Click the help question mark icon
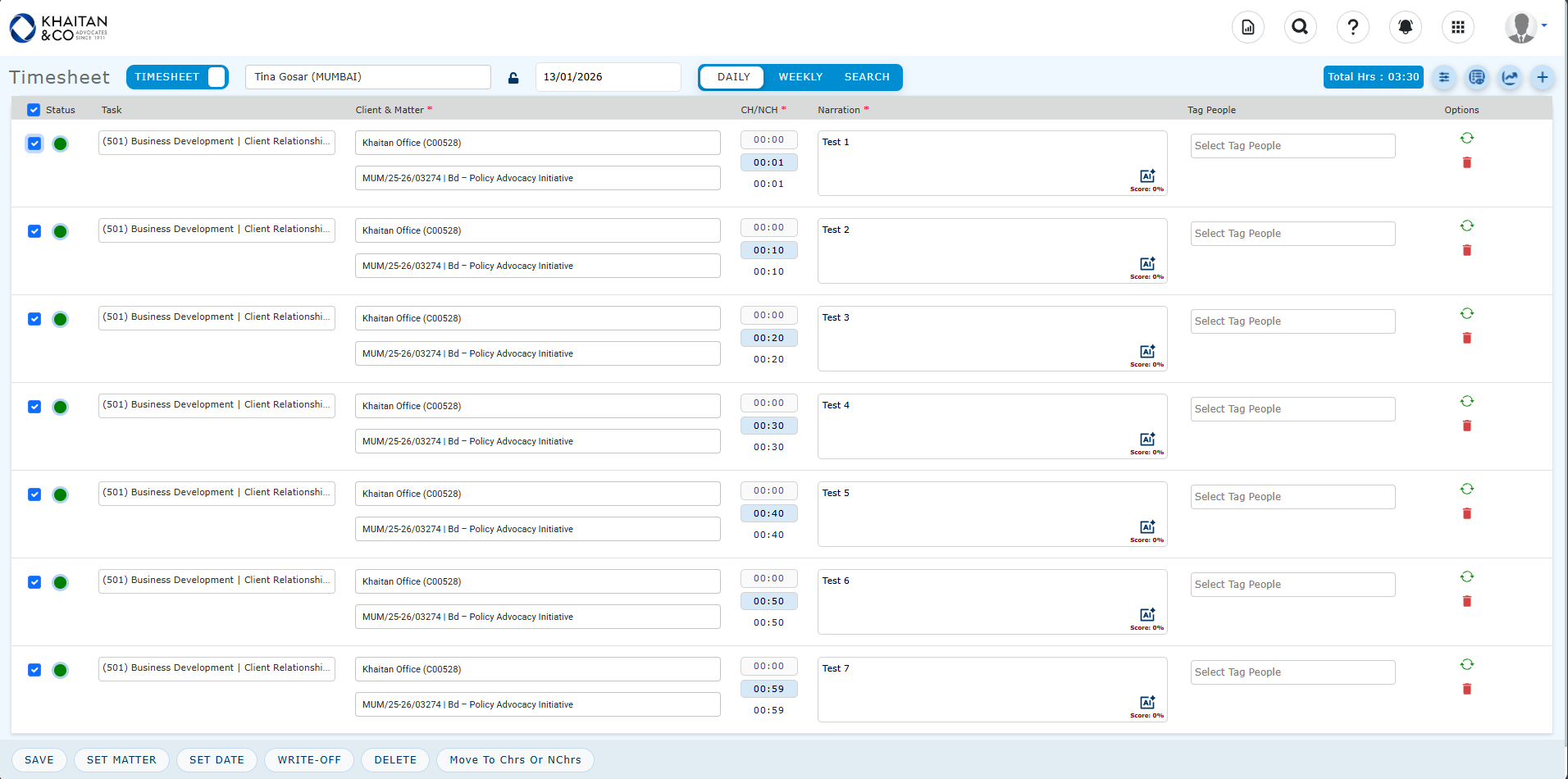The image size is (1568, 779). (1352, 27)
